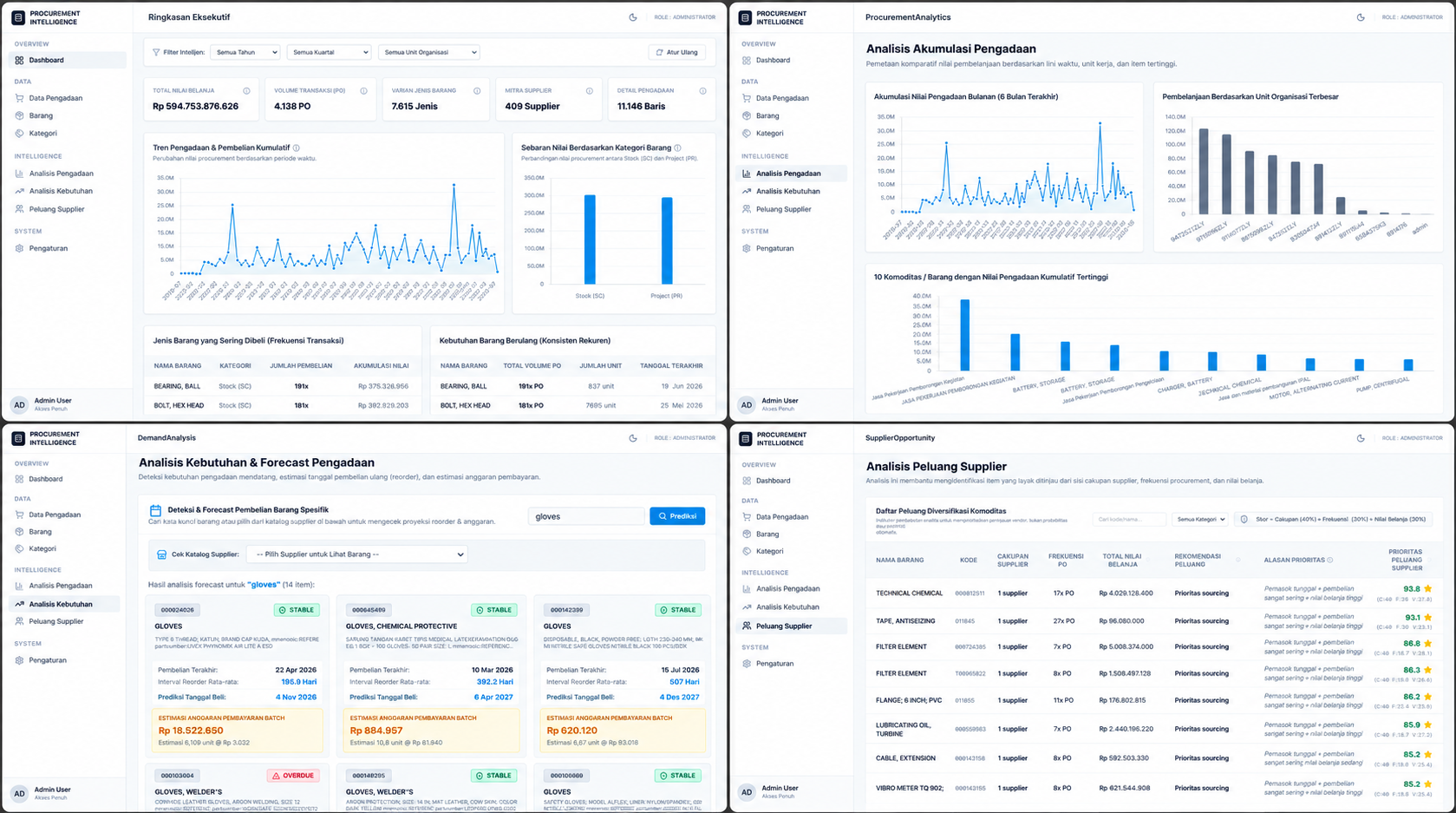Click the STABLE badge on item 000024026
The height and width of the screenshot is (813, 1456).
tap(297, 610)
